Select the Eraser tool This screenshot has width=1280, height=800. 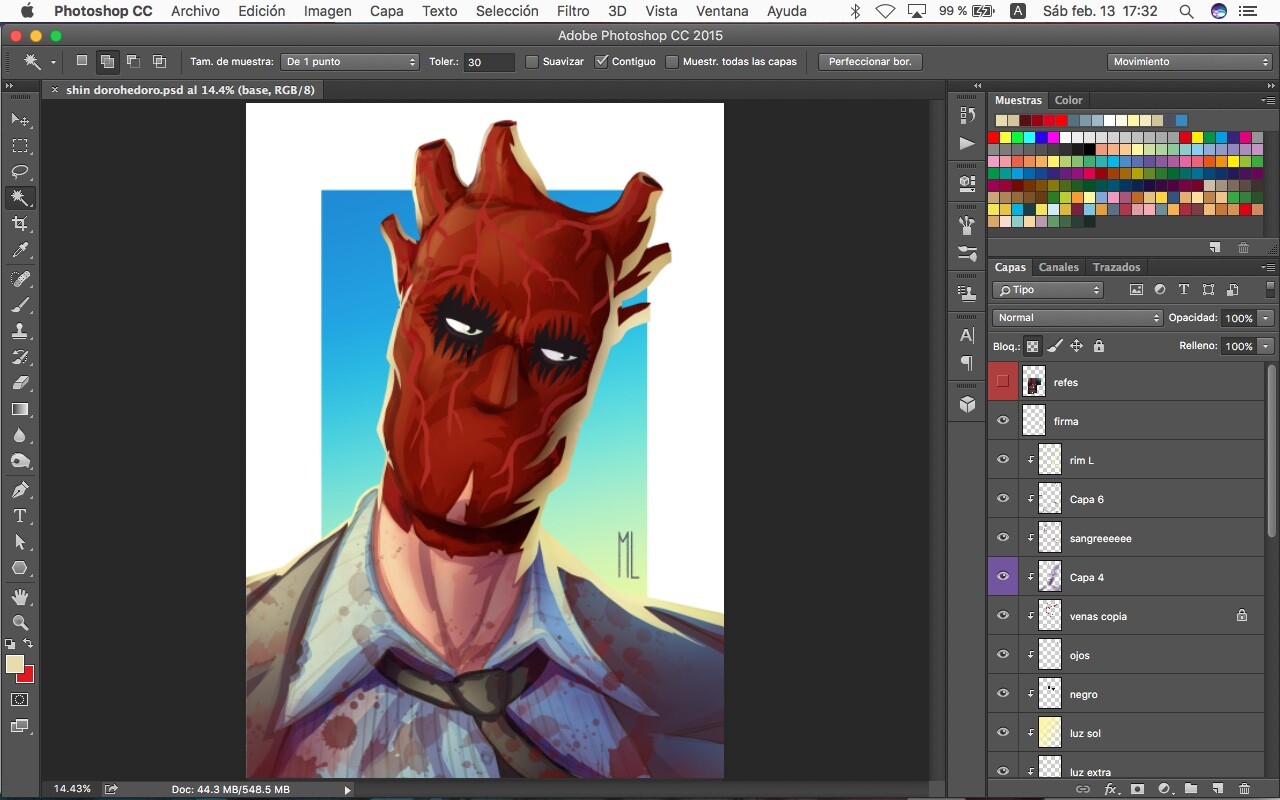[20, 383]
